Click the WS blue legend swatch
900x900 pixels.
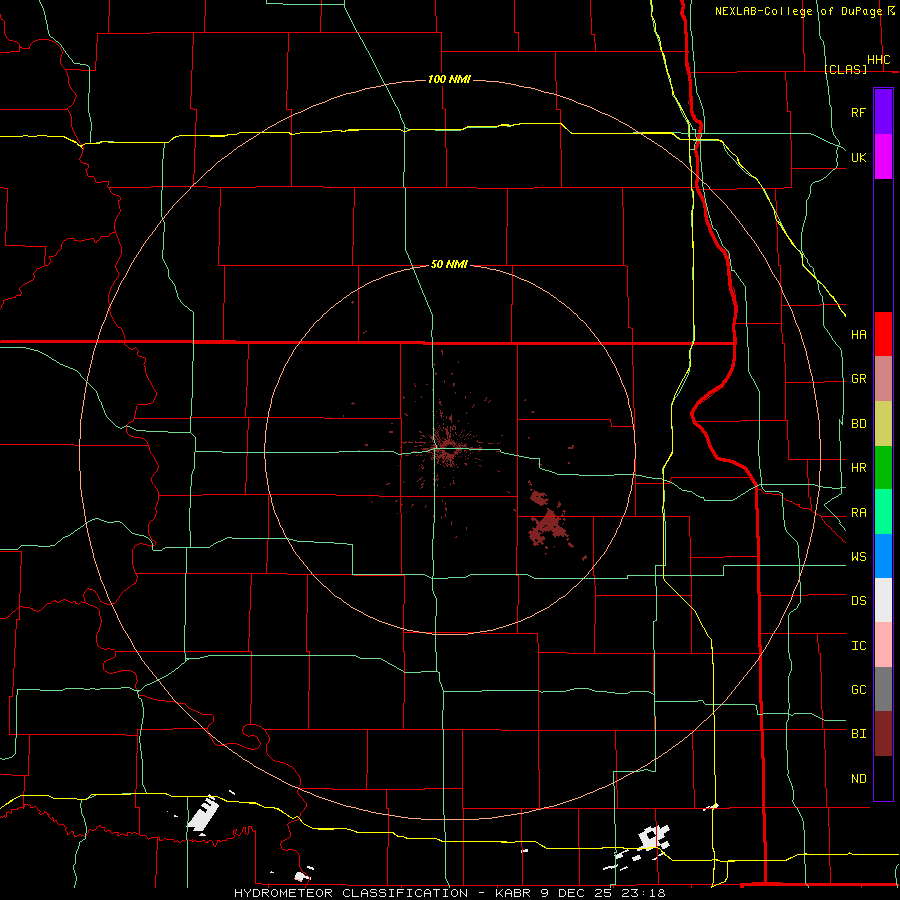(883, 556)
